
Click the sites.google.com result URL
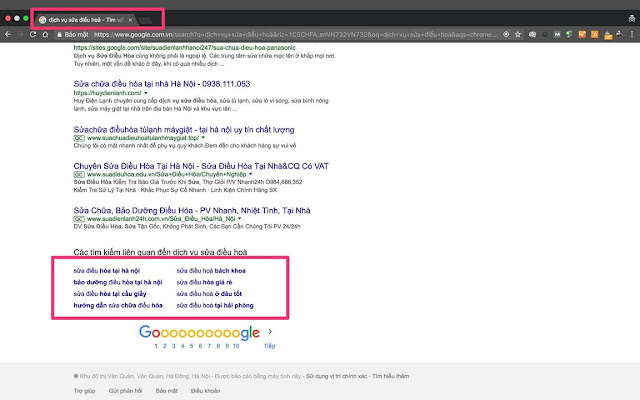pos(184,48)
